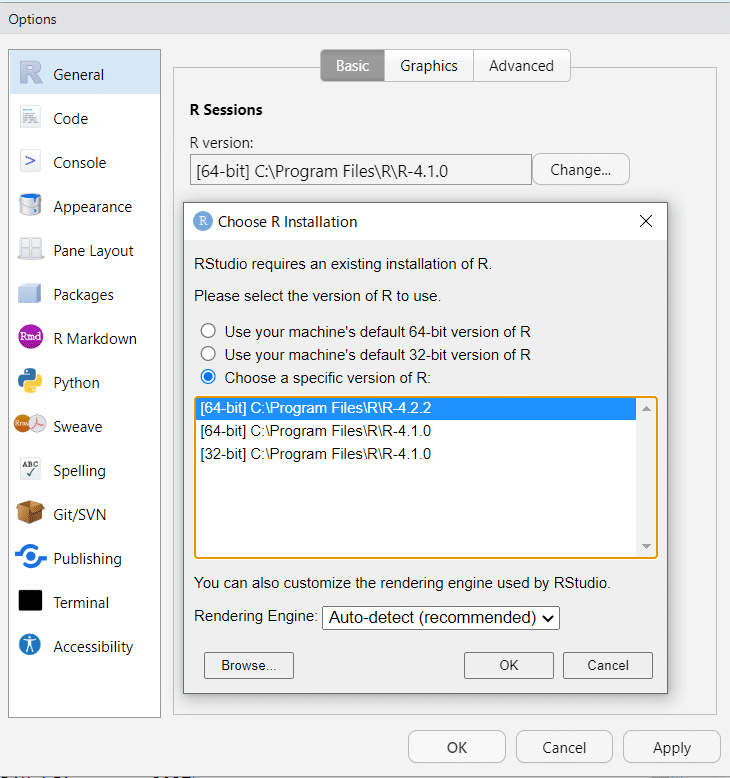Select [64-bit] R-4.2.2 installation entry
Viewport: 730px width, 778px height.
point(416,408)
